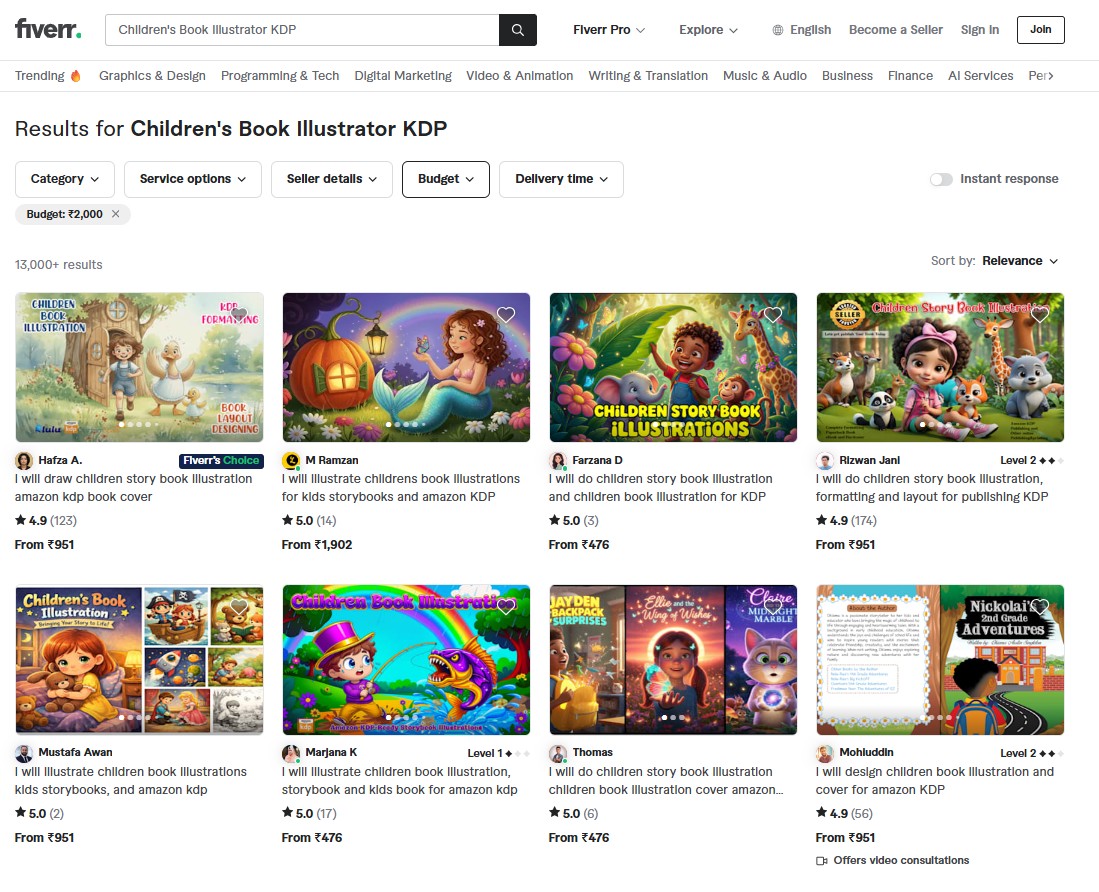Favorite Thomas's gig via the heart icon
Viewport: 1099px width, 892px height.
pos(772,607)
